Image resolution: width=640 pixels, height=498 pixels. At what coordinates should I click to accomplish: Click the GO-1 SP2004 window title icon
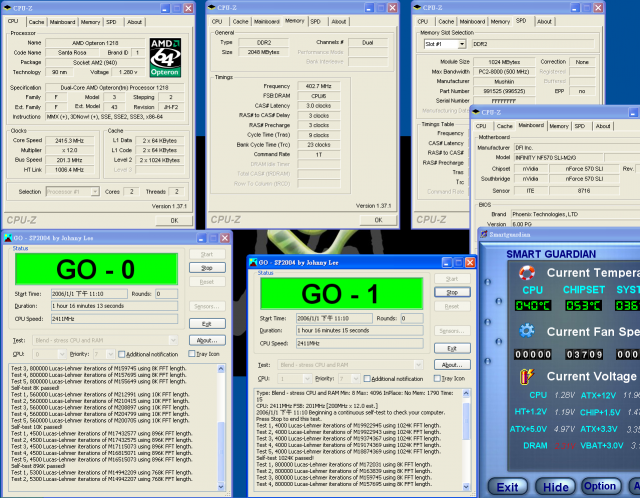pyautogui.click(x=253, y=262)
